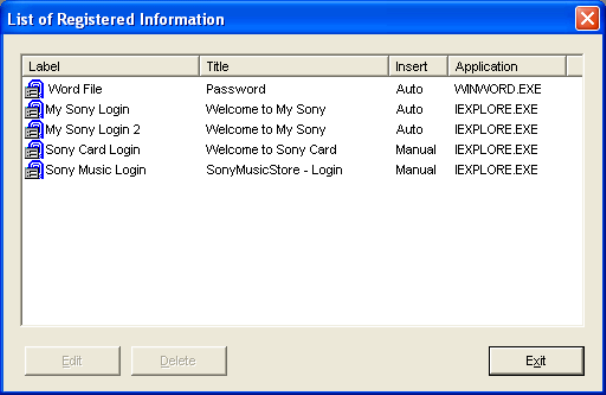Viewport: 606px width, 395px height.
Task: Sort list by Title column header
Action: (294, 66)
